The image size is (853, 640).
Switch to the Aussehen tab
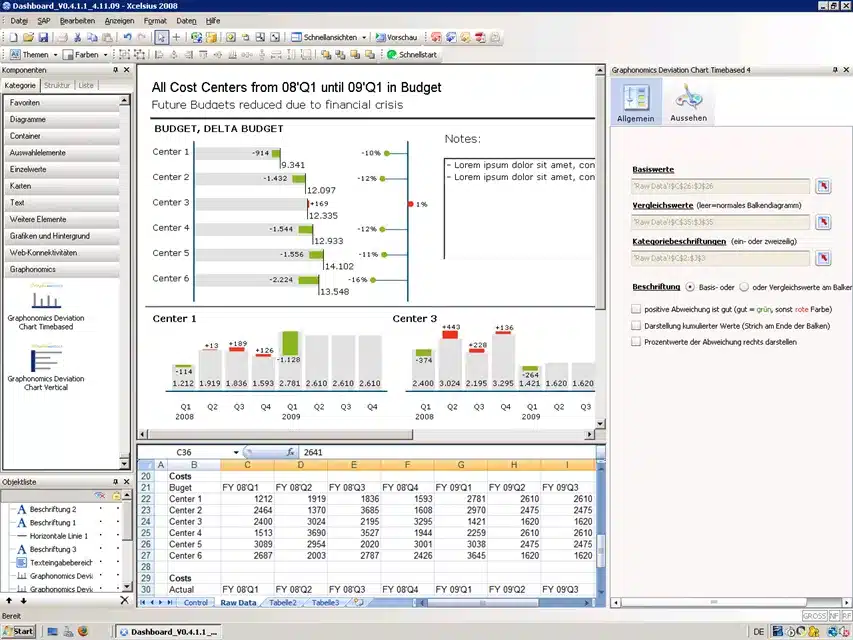tap(688, 101)
